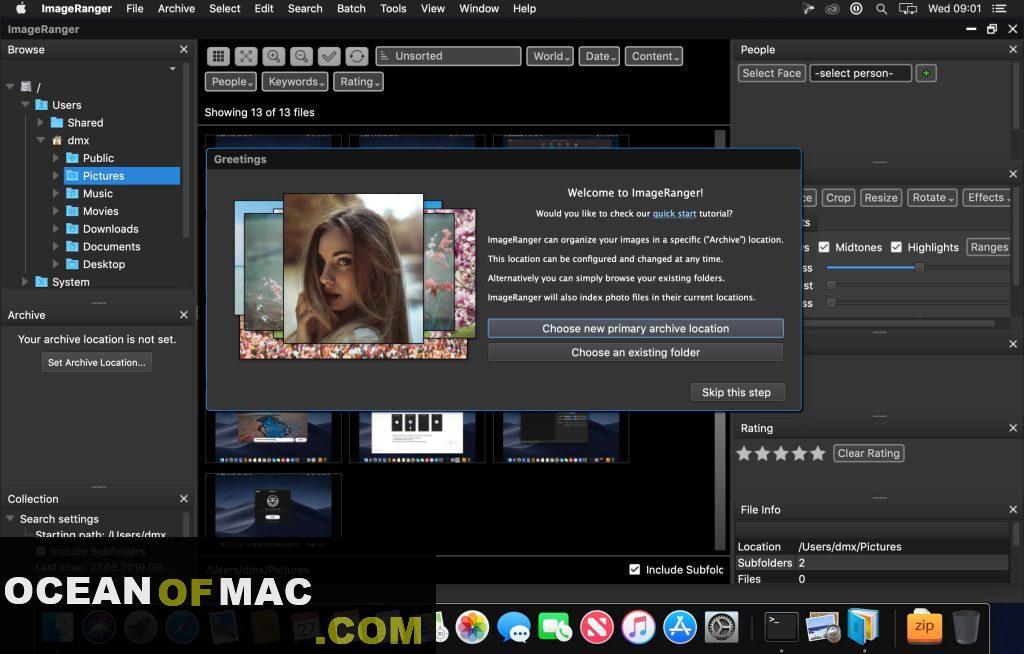Viewport: 1024px width, 654px height.
Task: Open the Batch menu
Action: coord(351,8)
